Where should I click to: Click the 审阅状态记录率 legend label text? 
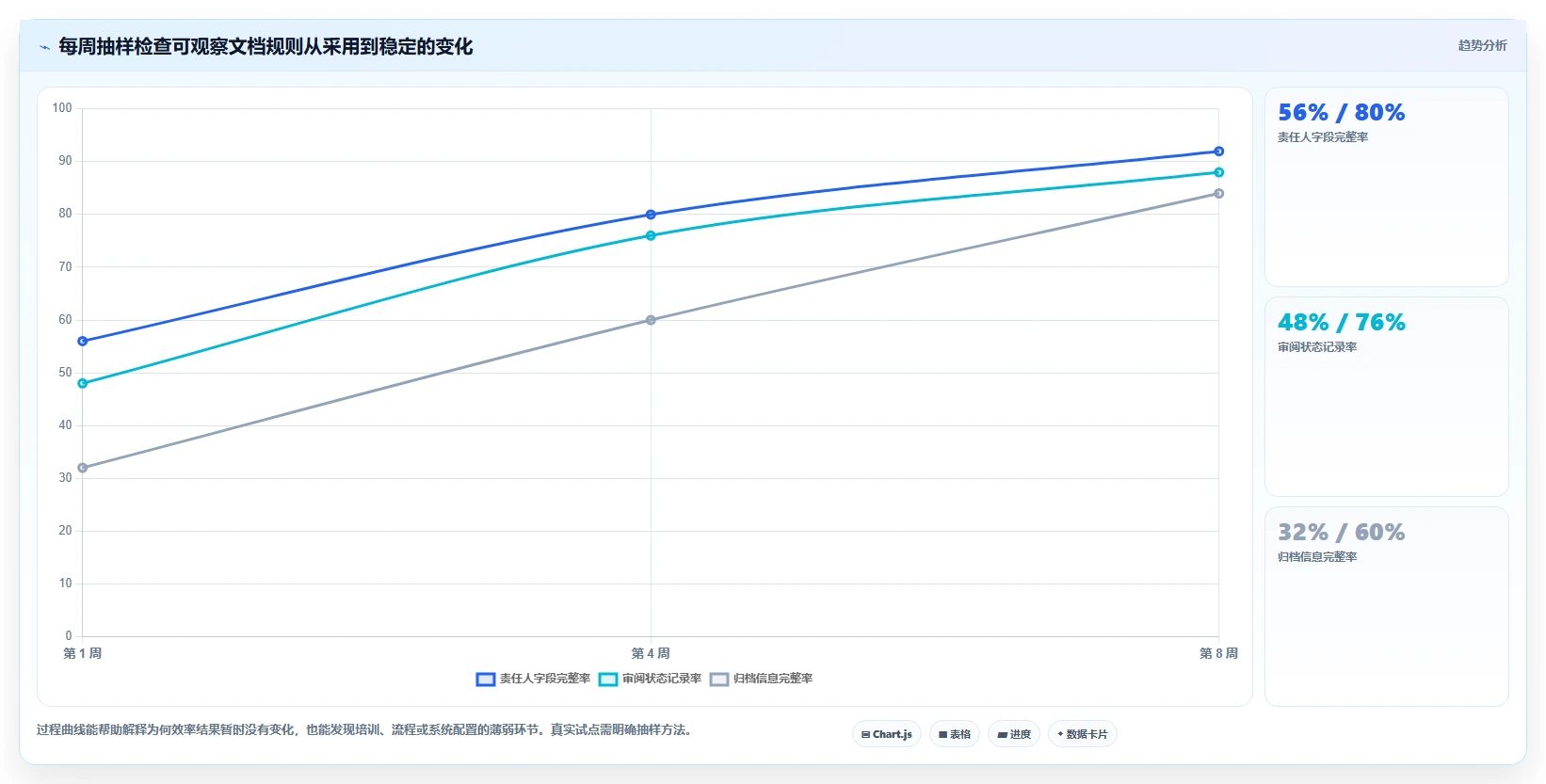tap(662, 679)
